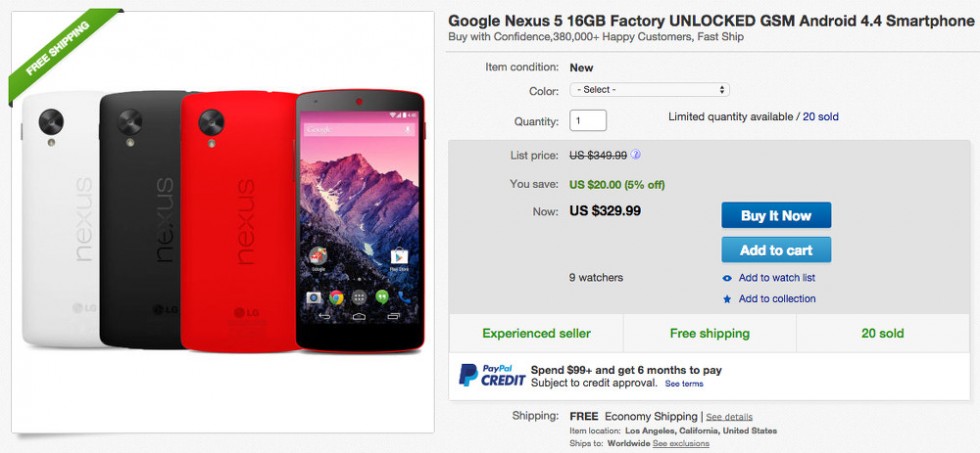
Task: Click the star icon for Add to collection
Action: point(727,299)
